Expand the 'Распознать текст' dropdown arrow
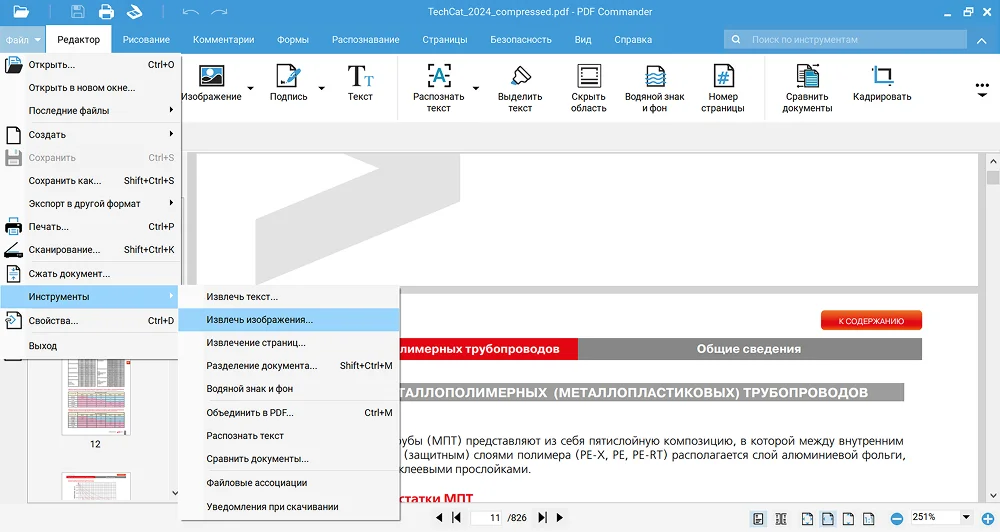 [x=476, y=88]
